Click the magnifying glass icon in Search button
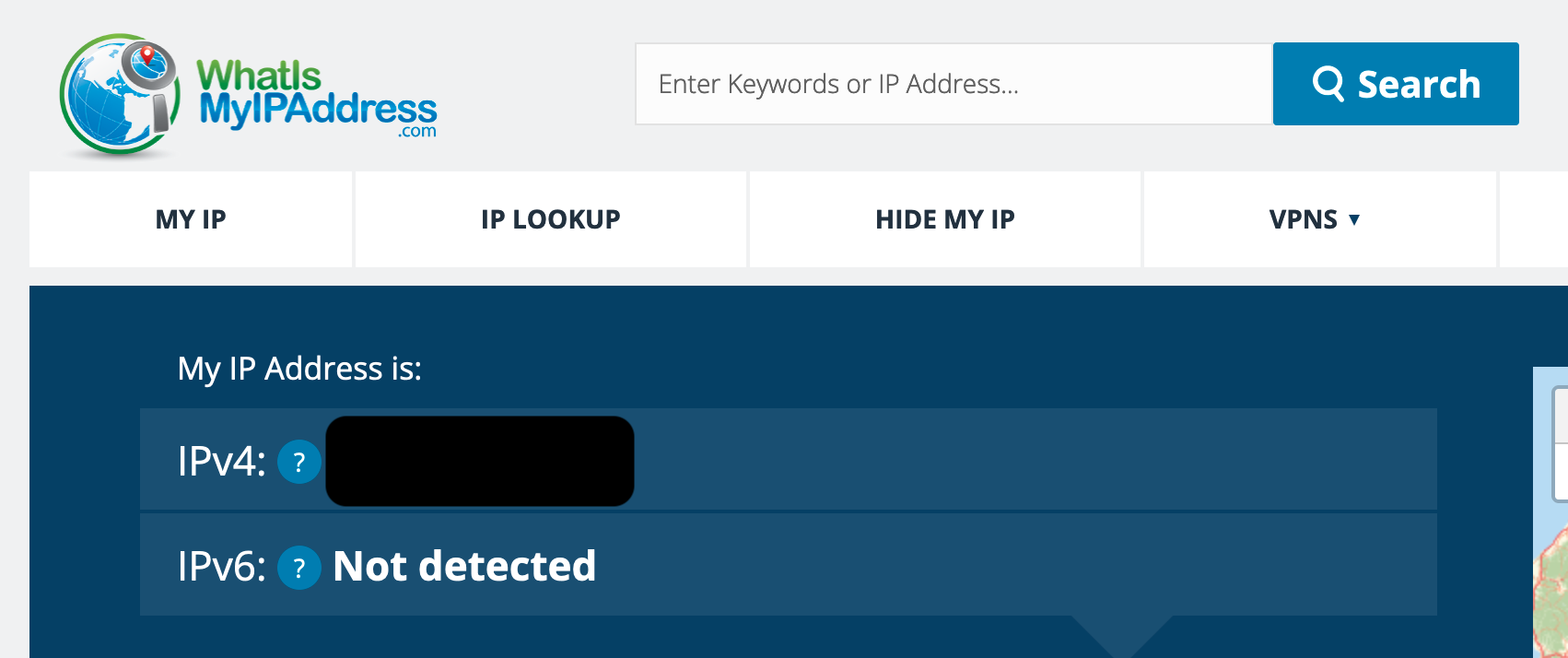The width and height of the screenshot is (1568, 658). click(1328, 84)
